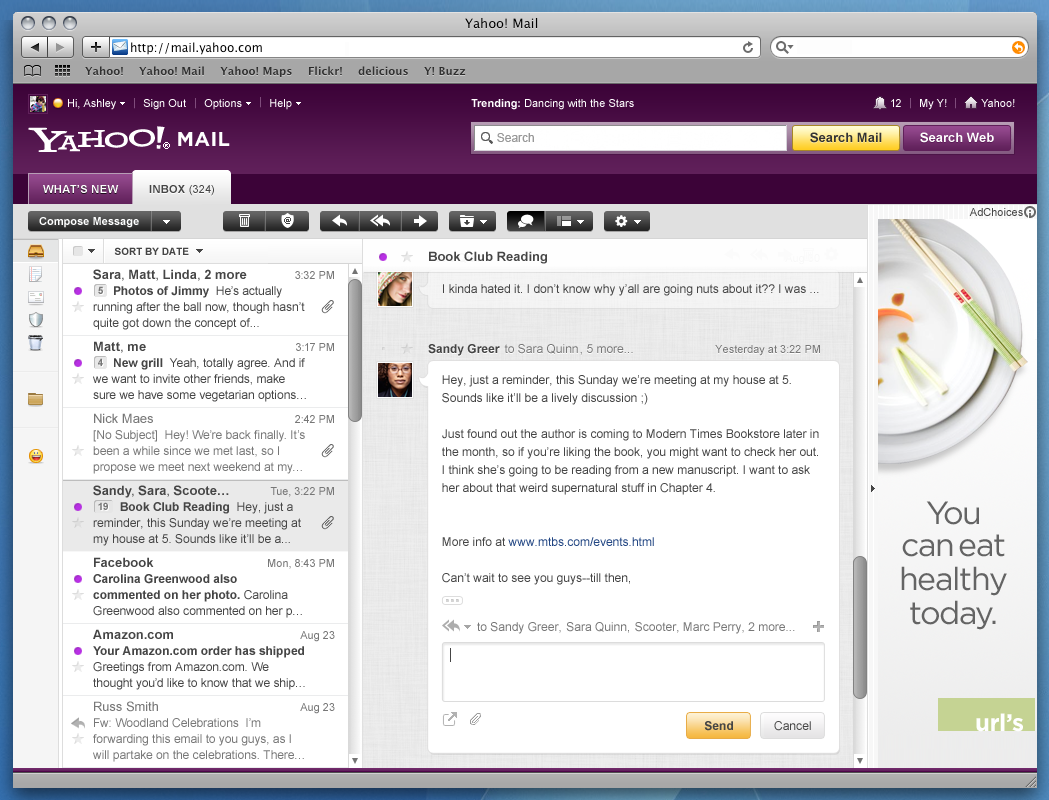Screen dimensions: 1049x800
Task: Add recipient with plus icon in reply
Action: pos(818,627)
